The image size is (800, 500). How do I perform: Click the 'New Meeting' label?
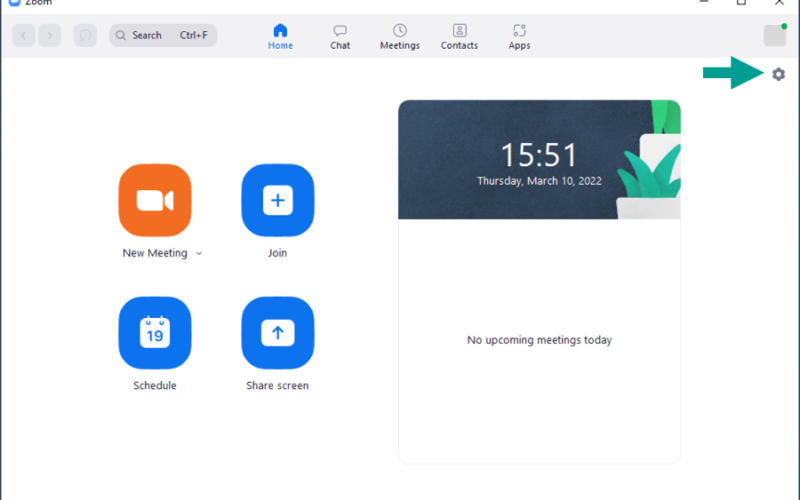155,253
